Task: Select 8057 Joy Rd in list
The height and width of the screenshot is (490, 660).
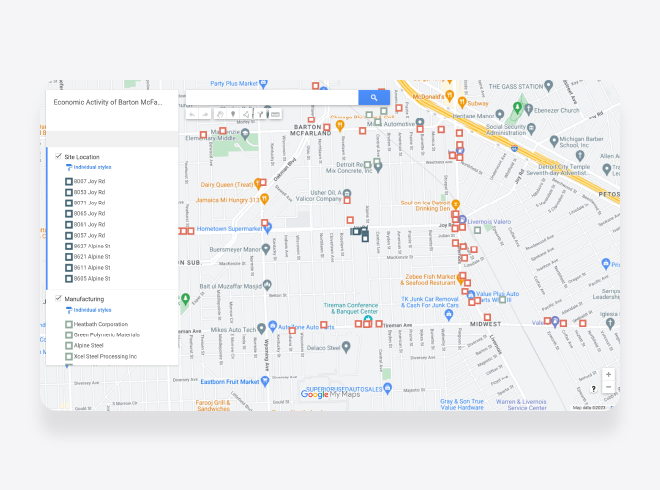Action: (x=89, y=235)
